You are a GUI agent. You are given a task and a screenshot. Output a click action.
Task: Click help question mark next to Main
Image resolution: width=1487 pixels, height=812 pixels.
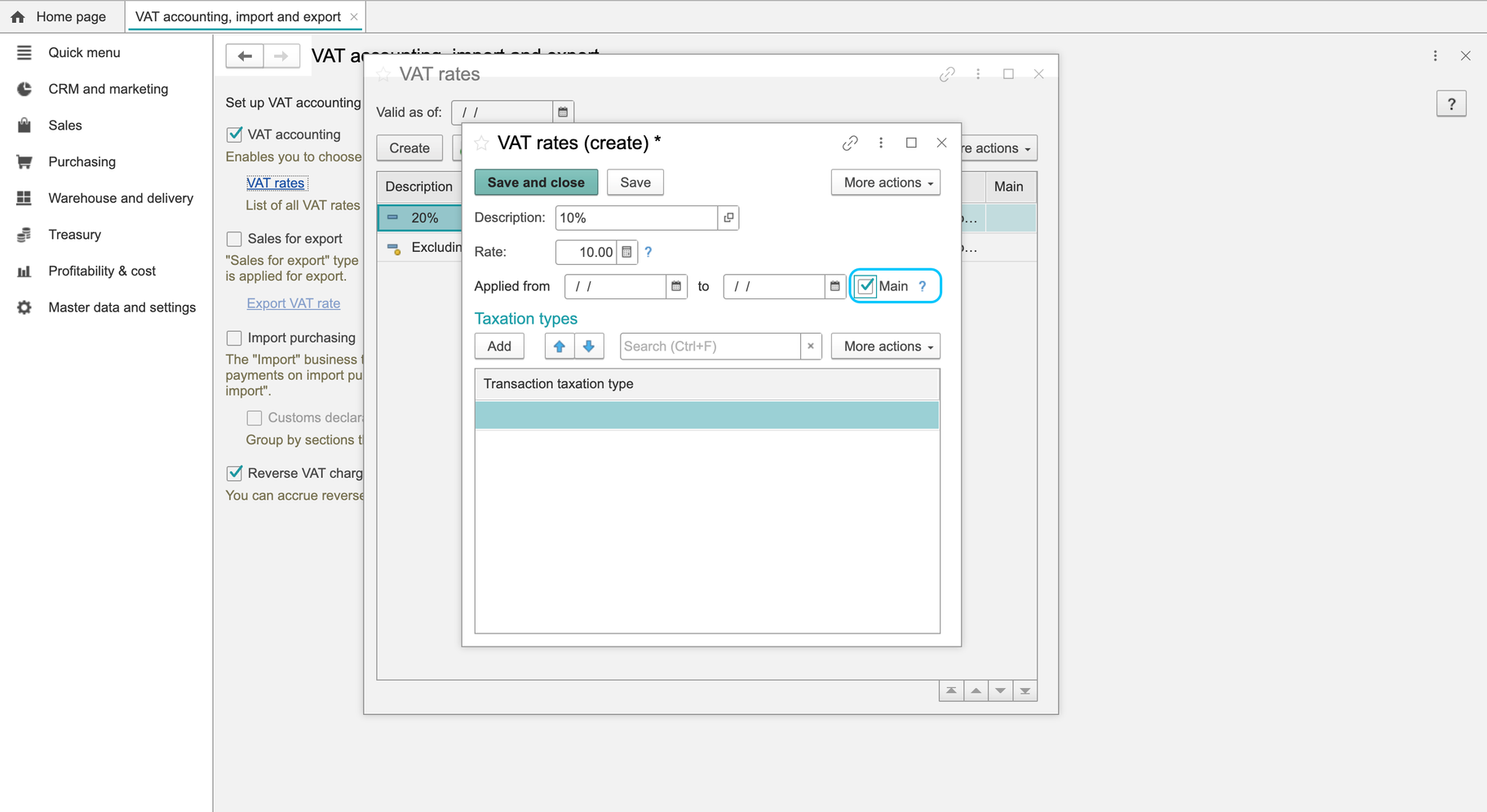(x=923, y=286)
